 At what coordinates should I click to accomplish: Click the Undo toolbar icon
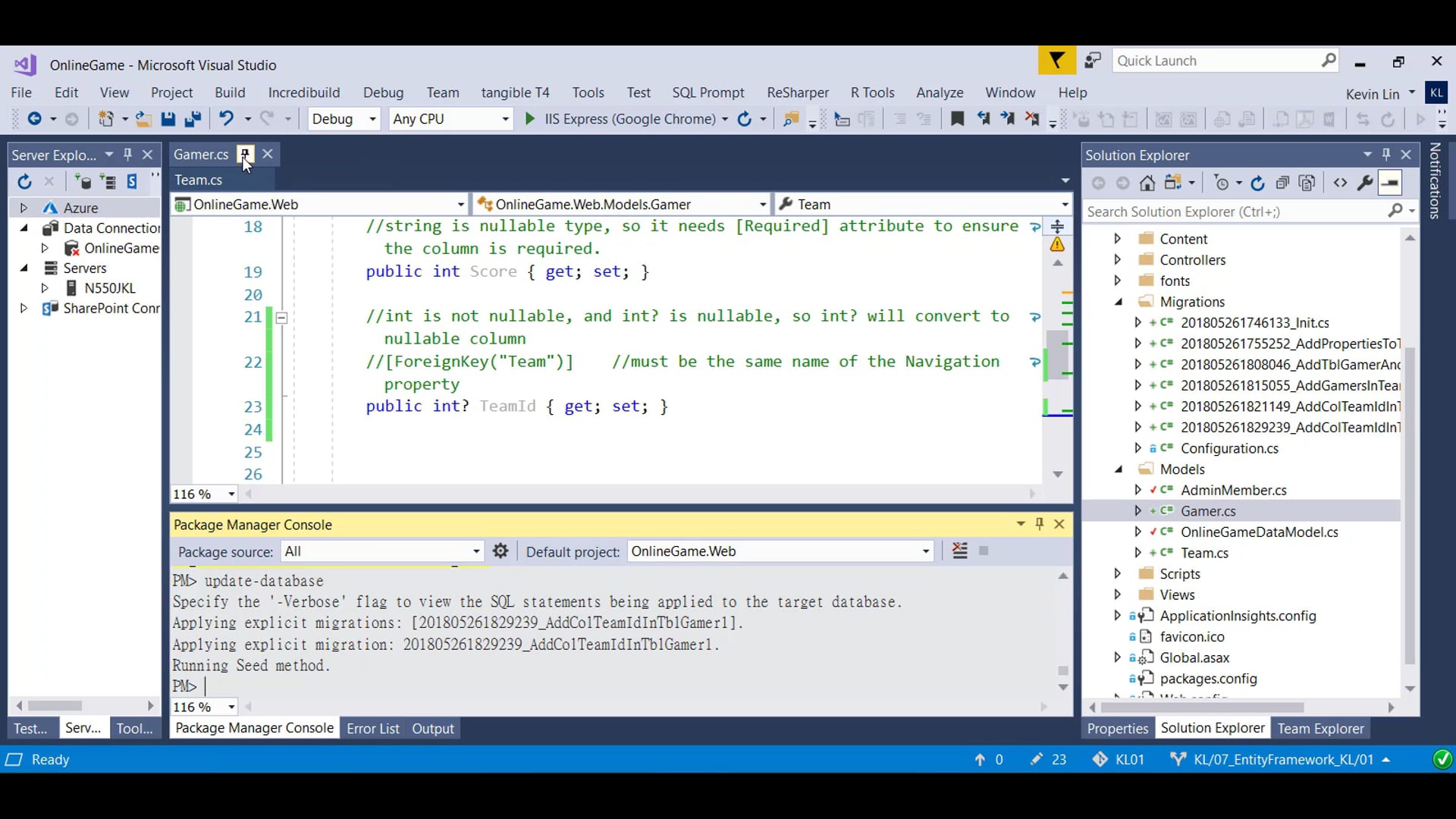coord(226,119)
